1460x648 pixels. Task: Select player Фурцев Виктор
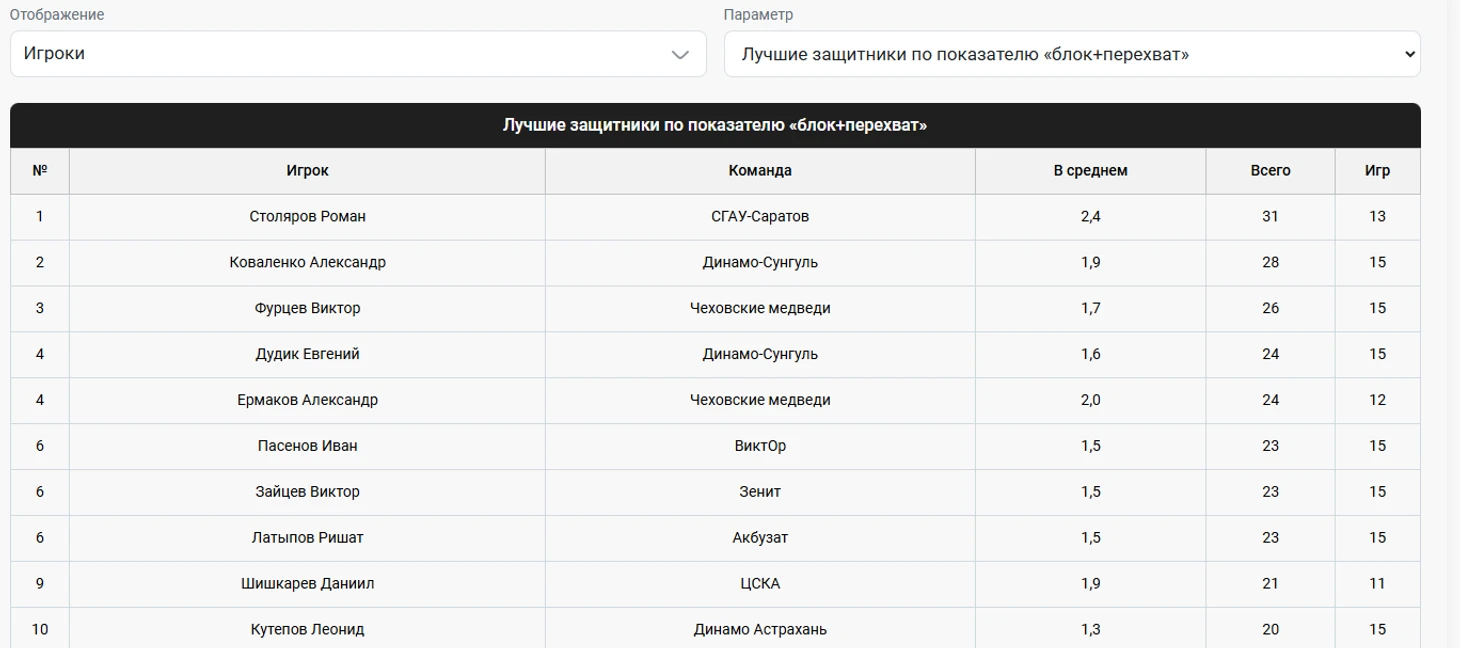[307, 308]
